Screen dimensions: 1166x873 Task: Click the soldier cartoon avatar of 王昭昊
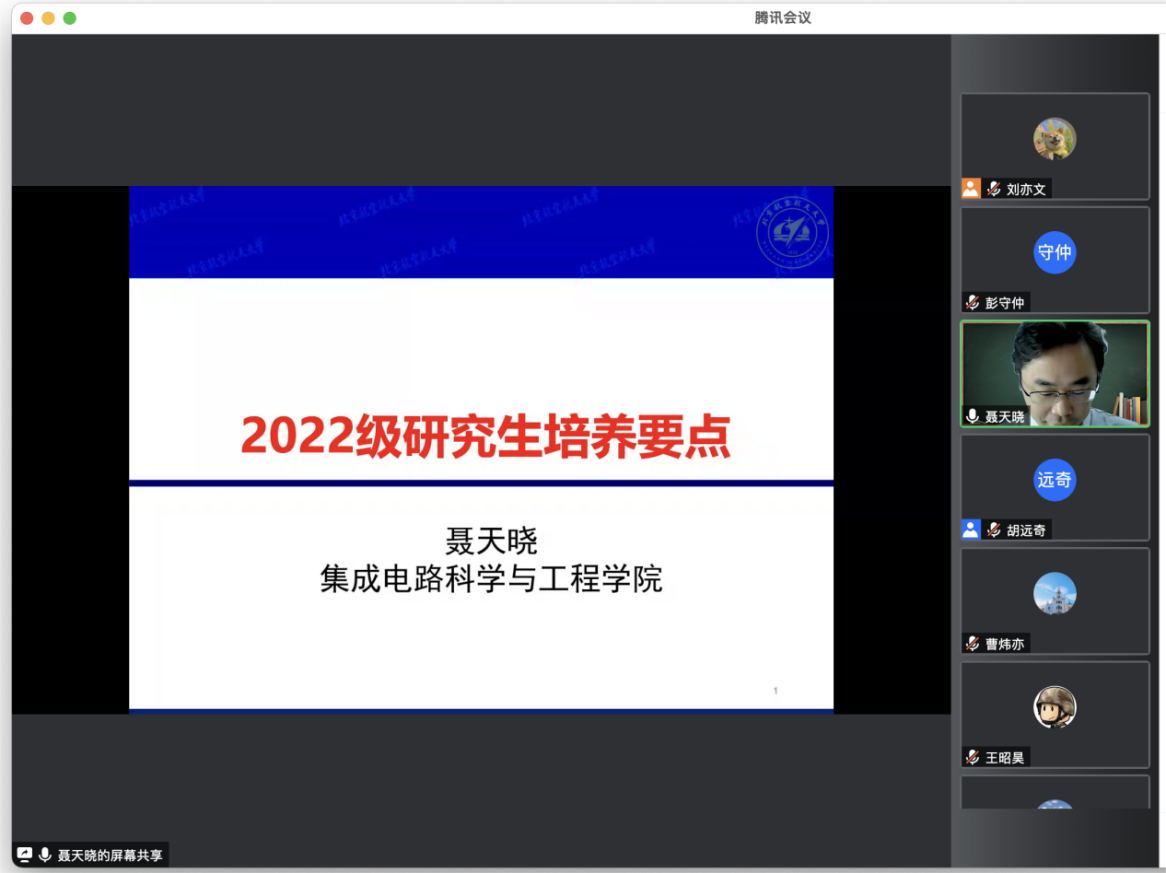1055,707
